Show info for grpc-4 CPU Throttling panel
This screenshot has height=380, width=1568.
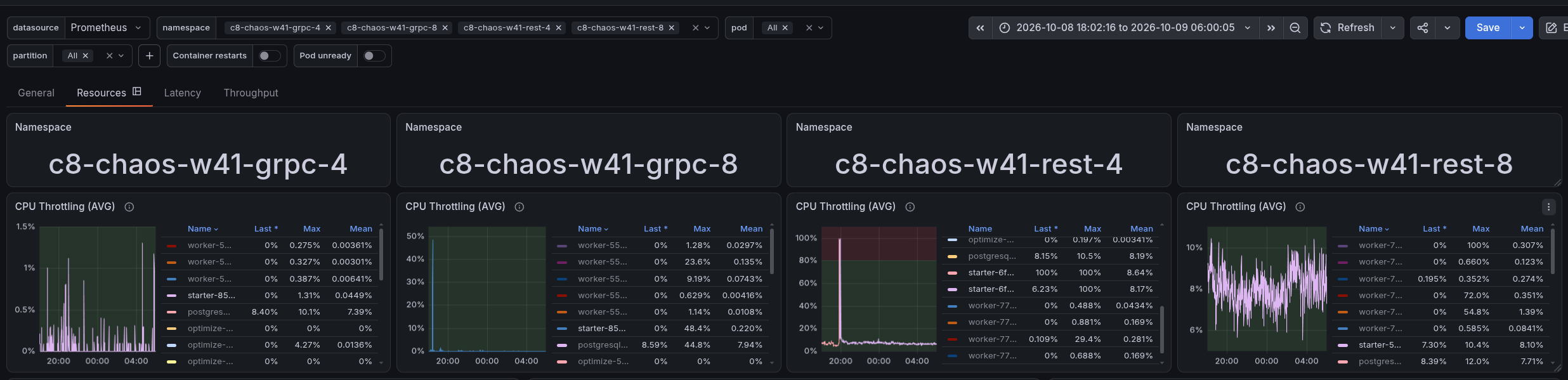pos(129,207)
